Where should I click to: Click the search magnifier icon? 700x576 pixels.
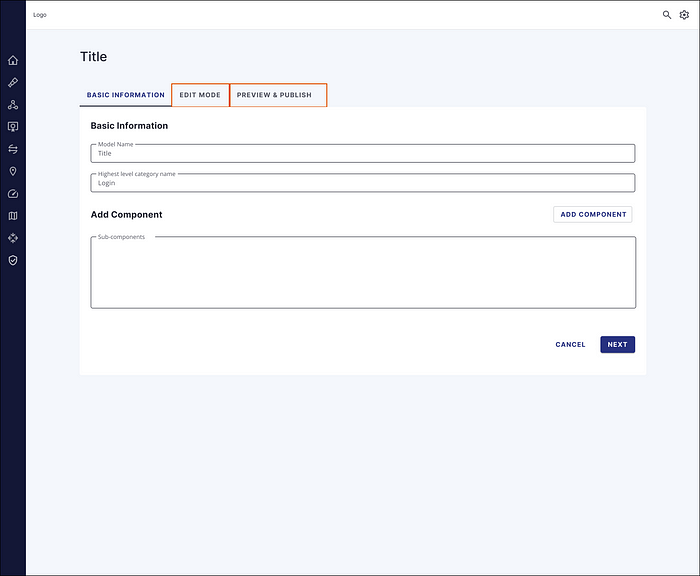pos(667,15)
